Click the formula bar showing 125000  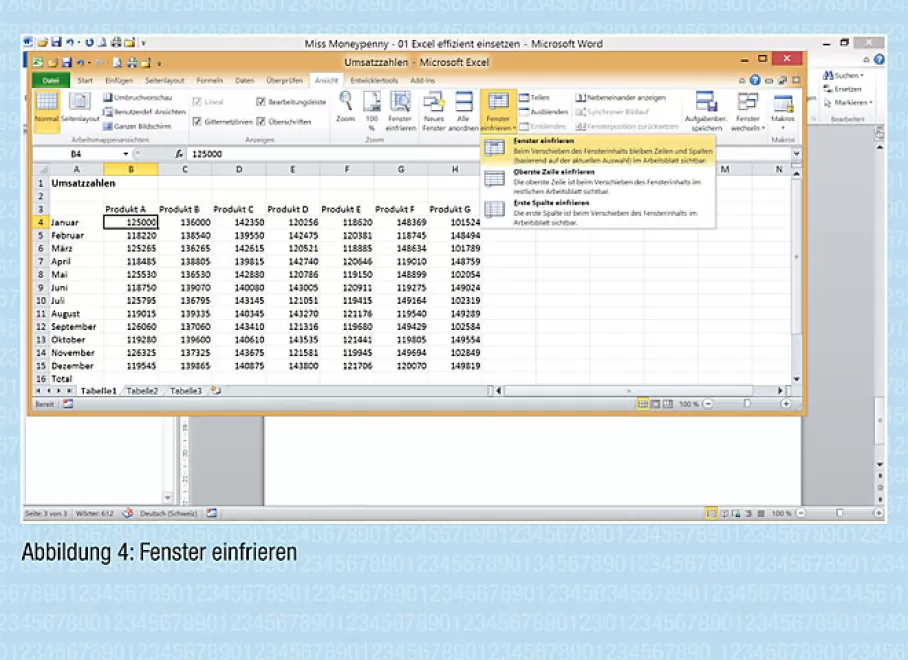(x=489, y=154)
